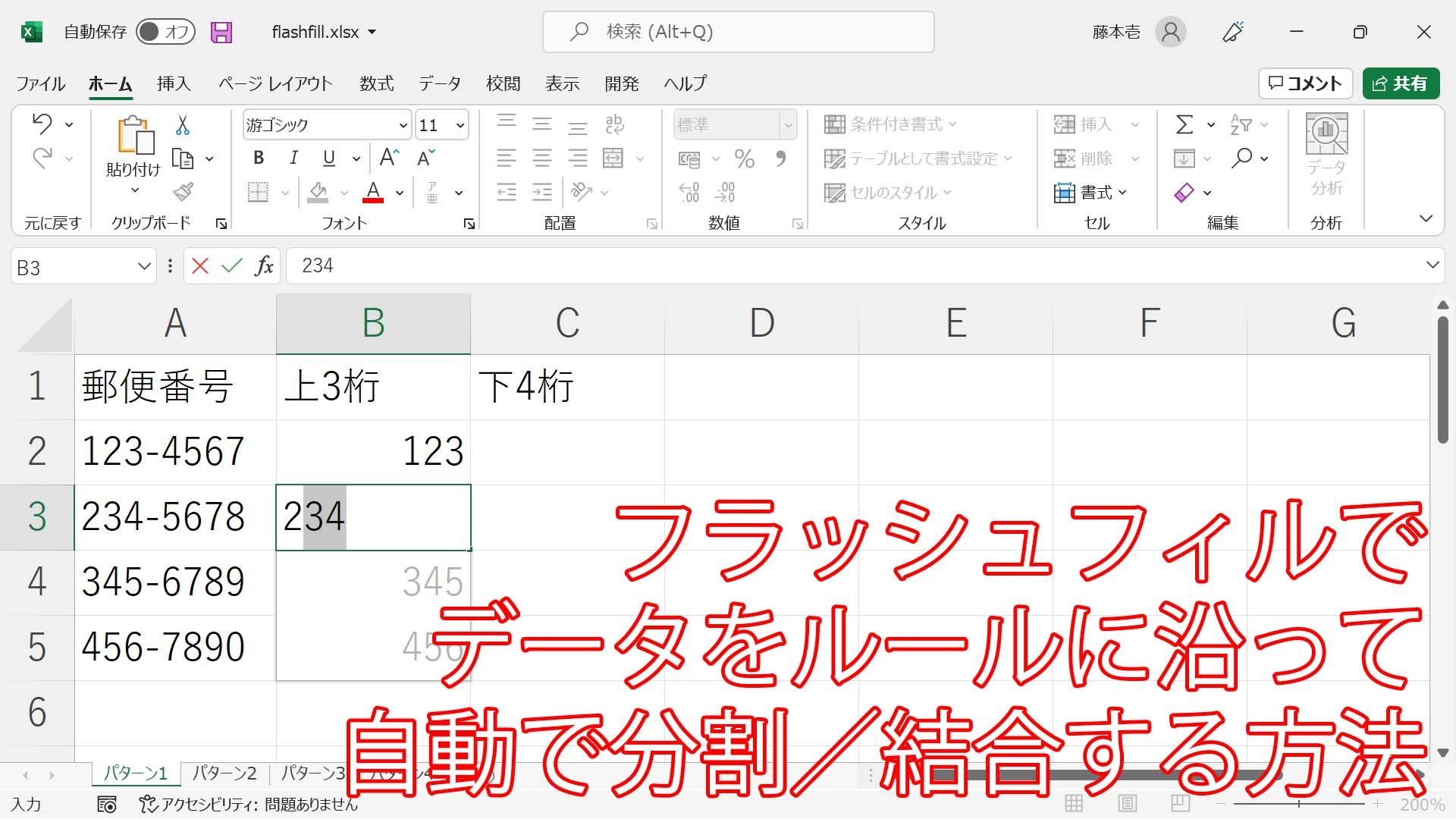Click the scissors cut icon
1456x819 pixels.
(183, 124)
